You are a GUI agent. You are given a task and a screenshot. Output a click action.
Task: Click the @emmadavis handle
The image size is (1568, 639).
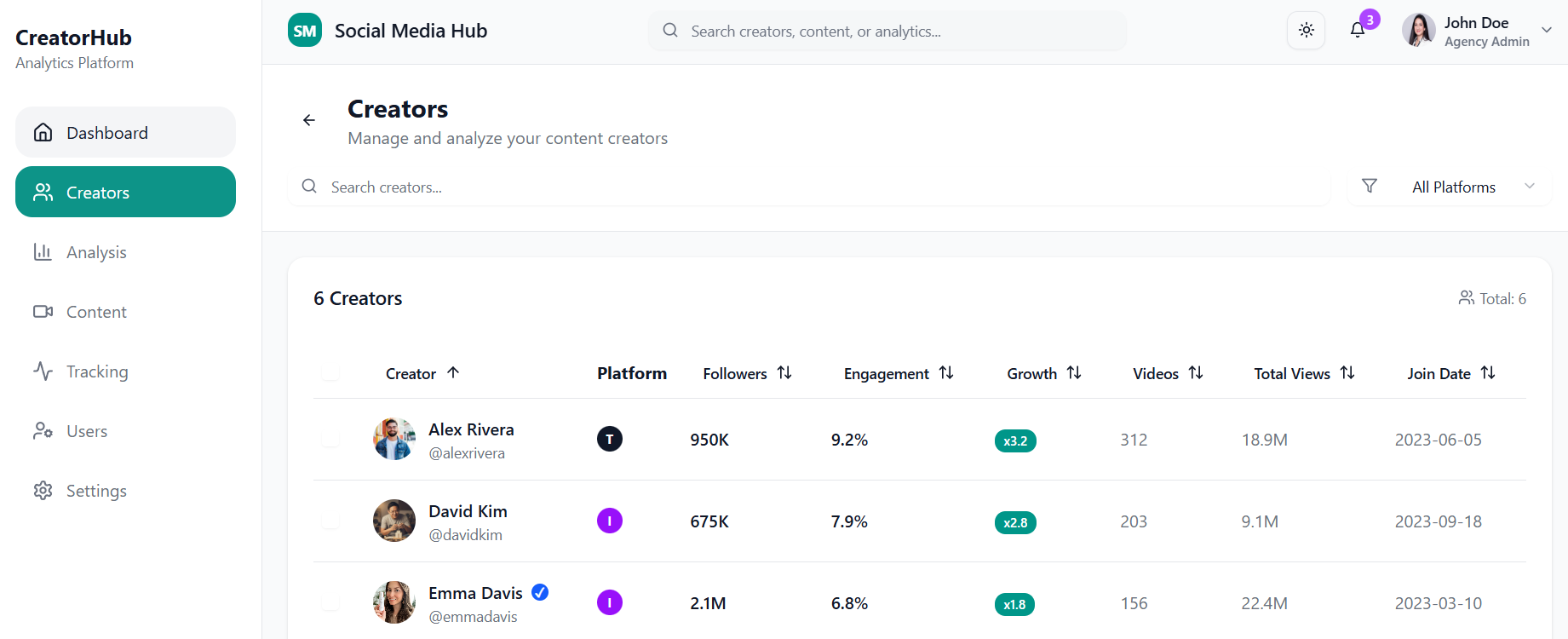pos(473,617)
